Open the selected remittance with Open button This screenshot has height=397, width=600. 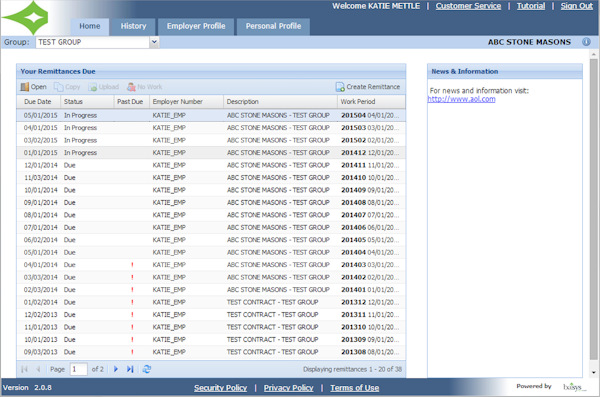33,87
